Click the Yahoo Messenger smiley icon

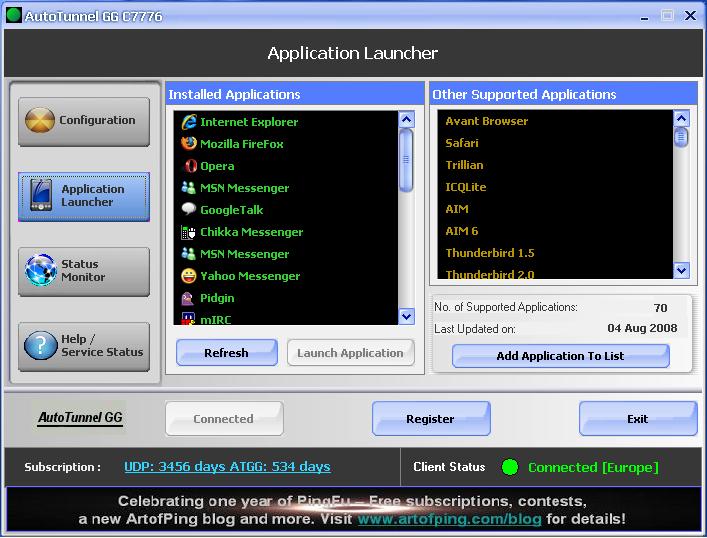coord(188,276)
